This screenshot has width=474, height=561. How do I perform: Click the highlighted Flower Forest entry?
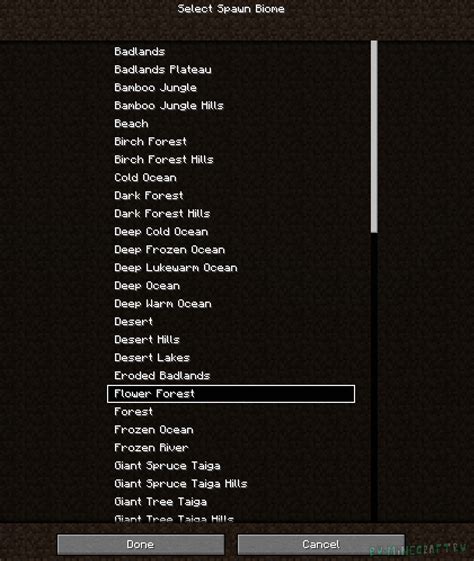pyautogui.click(x=231, y=394)
